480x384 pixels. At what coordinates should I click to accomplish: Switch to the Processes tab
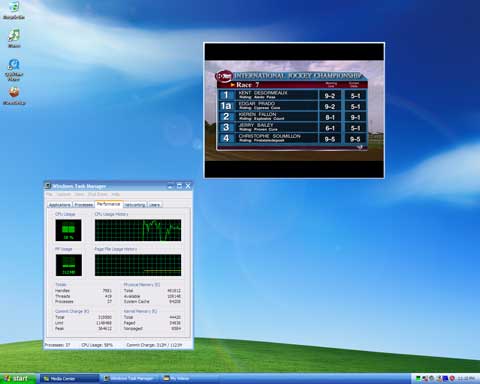pyautogui.click(x=84, y=205)
